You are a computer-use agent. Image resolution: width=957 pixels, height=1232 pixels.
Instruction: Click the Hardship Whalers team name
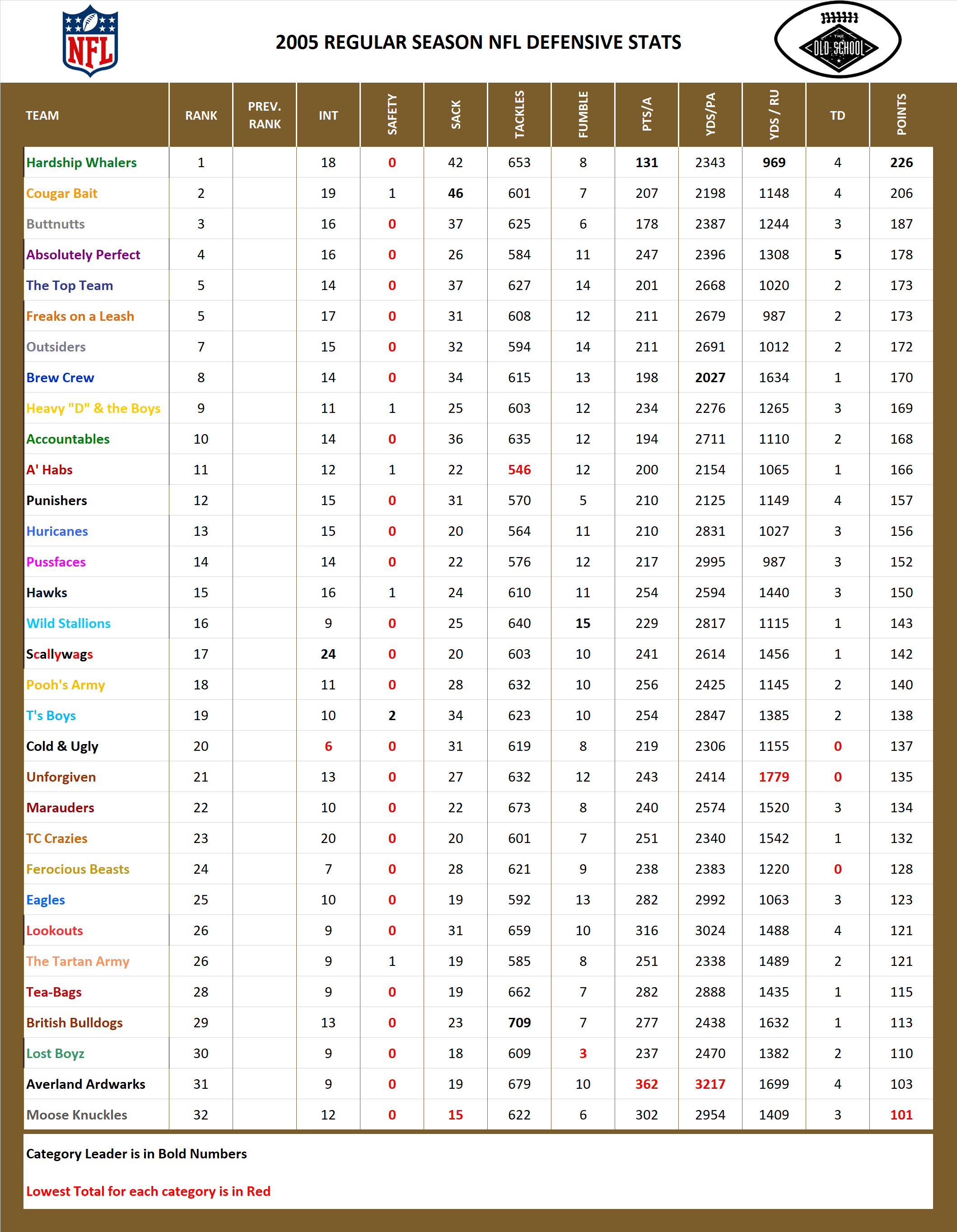click(x=81, y=163)
